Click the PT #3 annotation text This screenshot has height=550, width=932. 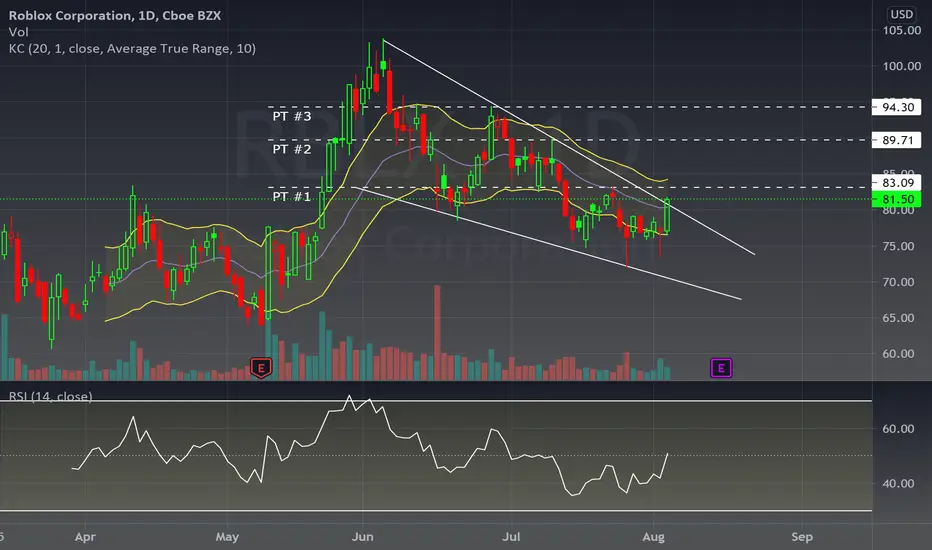tap(291, 116)
